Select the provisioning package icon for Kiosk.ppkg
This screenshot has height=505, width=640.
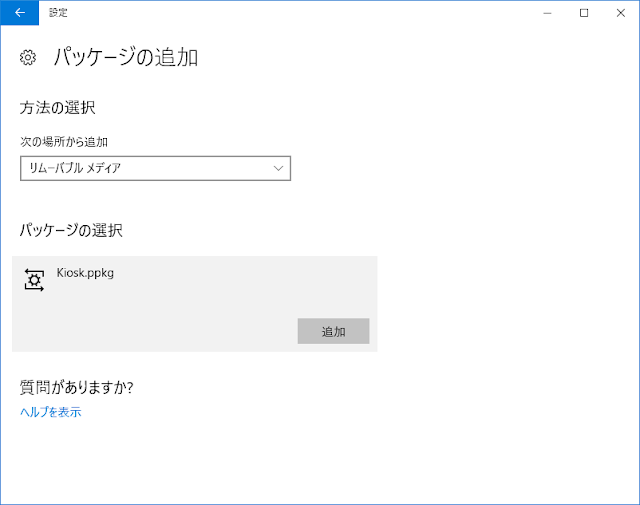(34, 280)
